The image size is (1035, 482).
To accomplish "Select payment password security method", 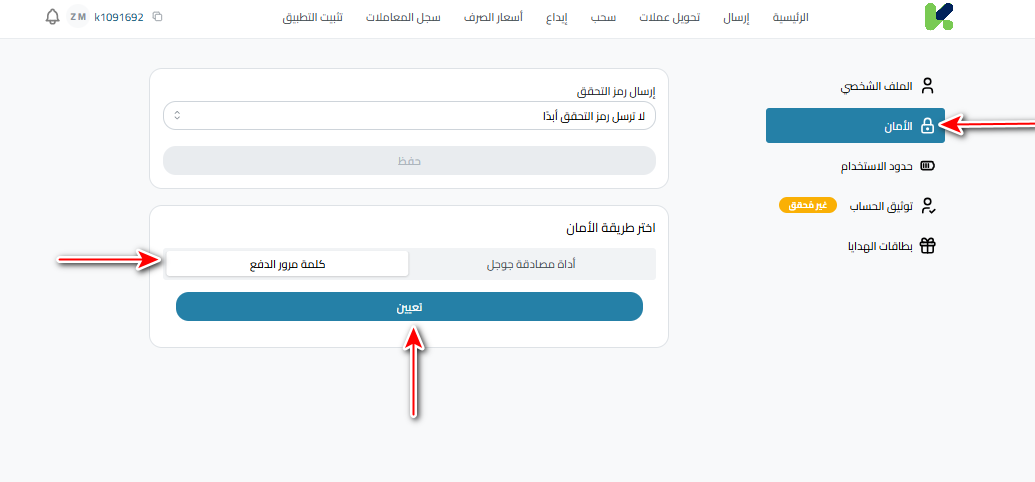I will (x=287, y=264).
